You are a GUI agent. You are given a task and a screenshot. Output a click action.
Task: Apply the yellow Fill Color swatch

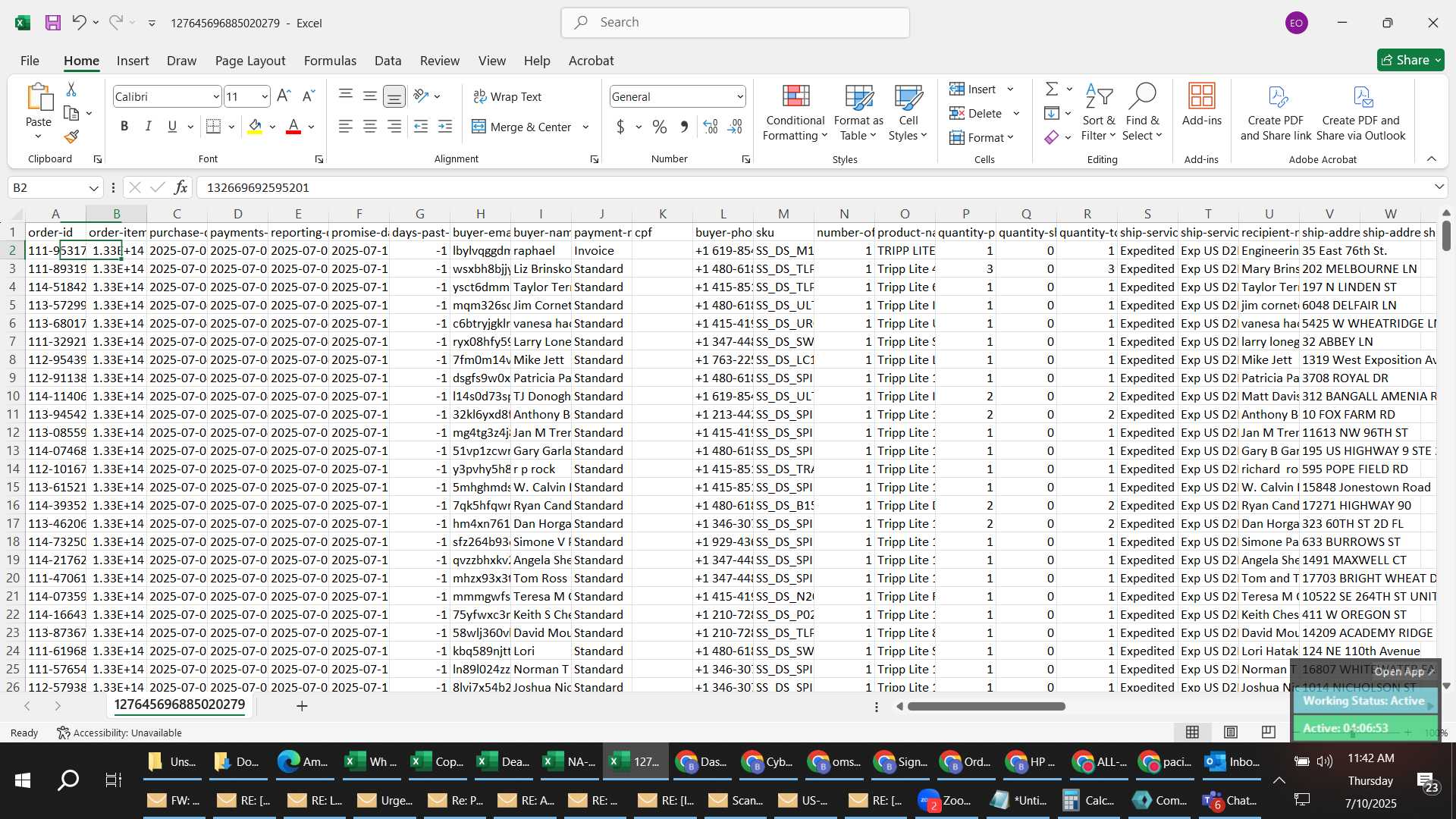pos(255,127)
